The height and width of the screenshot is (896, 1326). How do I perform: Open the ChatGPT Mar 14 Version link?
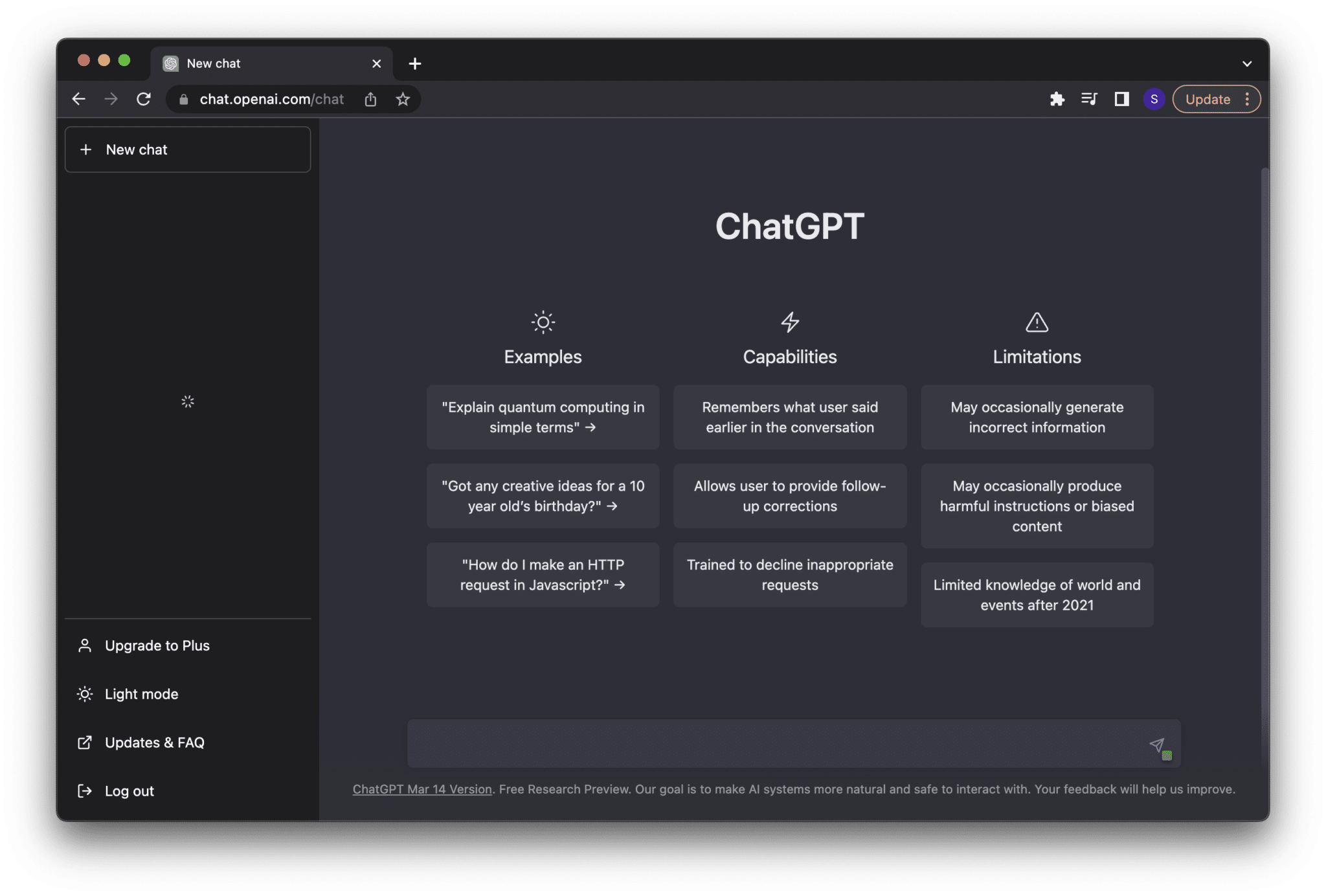[x=422, y=789]
